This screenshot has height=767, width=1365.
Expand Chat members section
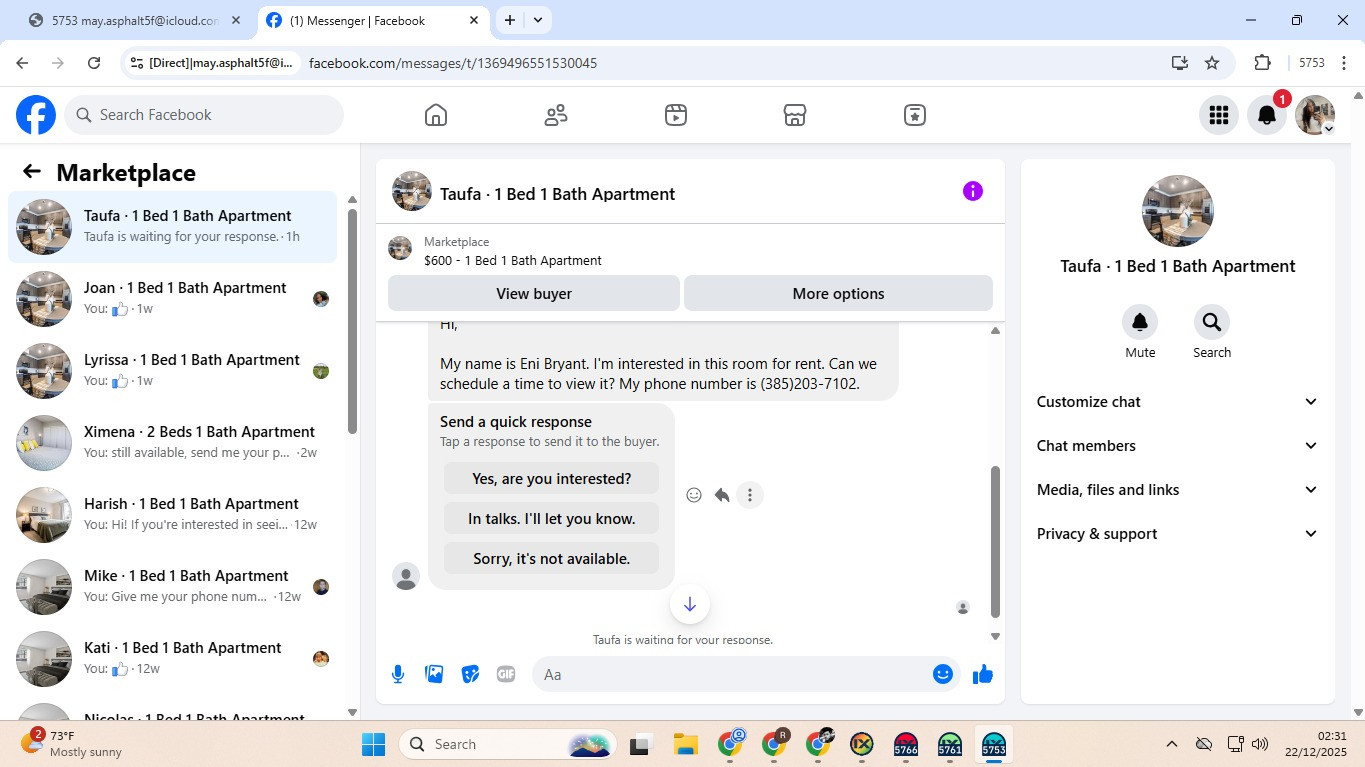1178,446
